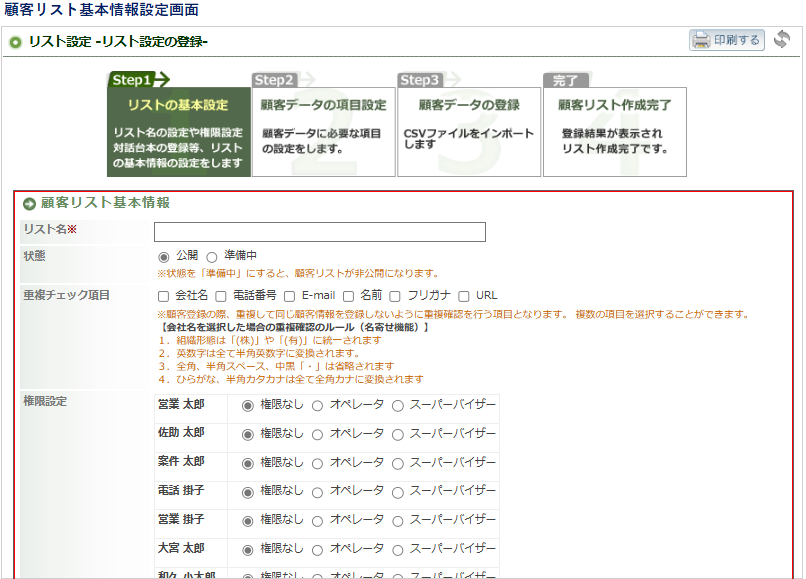This screenshot has width=806, height=579.
Task: Select the Step3 顧客データの登録 tab
Action: 469,125
